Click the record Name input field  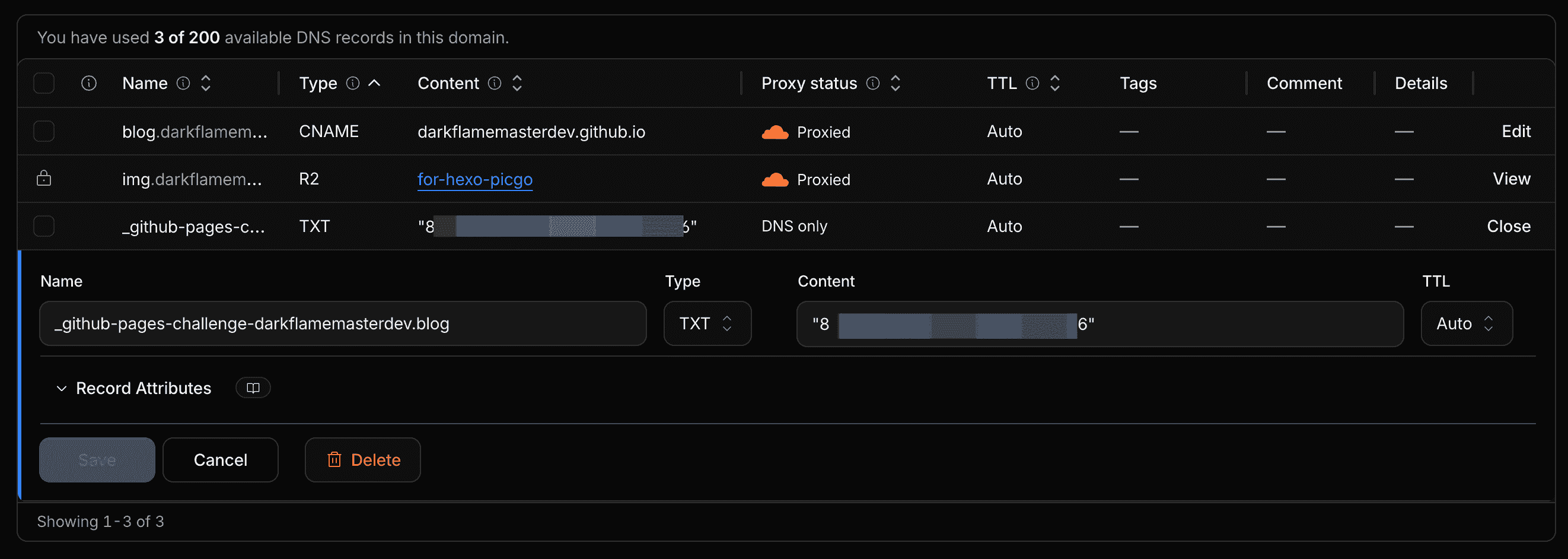(343, 324)
